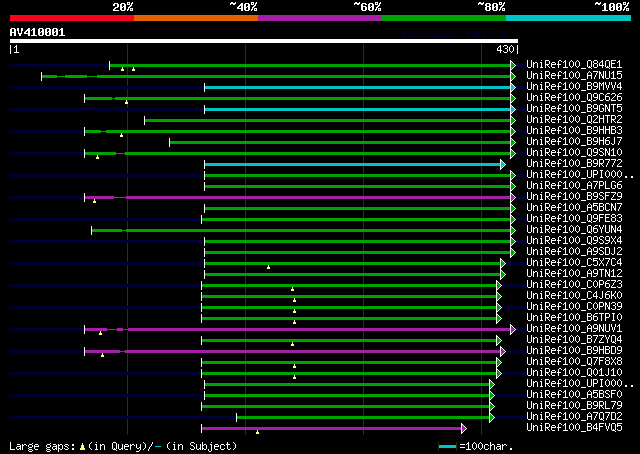
Task: Select the UniRef100_B9R772 label
Action: point(574,164)
